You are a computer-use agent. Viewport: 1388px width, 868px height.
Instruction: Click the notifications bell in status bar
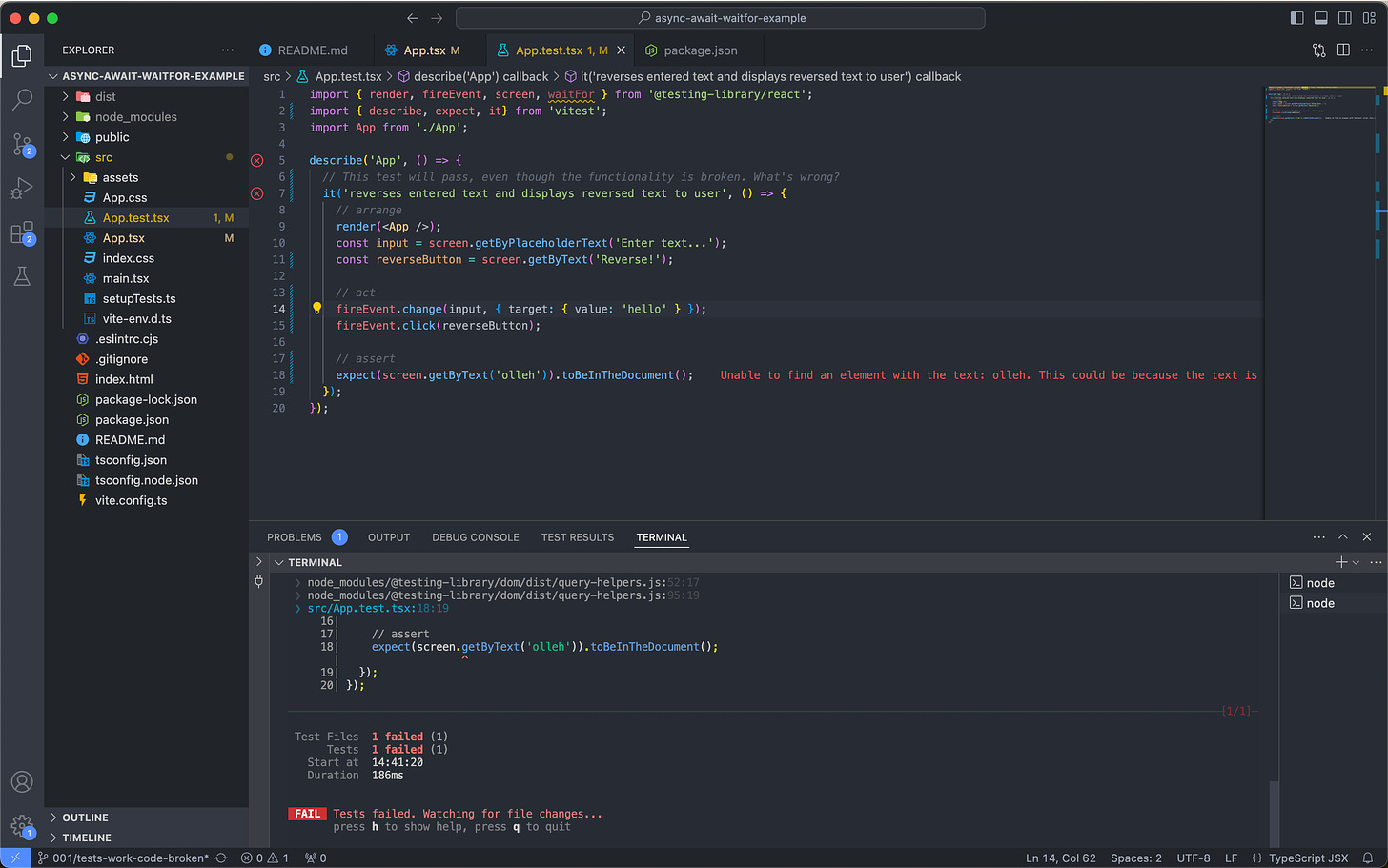pyautogui.click(x=1368, y=858)
